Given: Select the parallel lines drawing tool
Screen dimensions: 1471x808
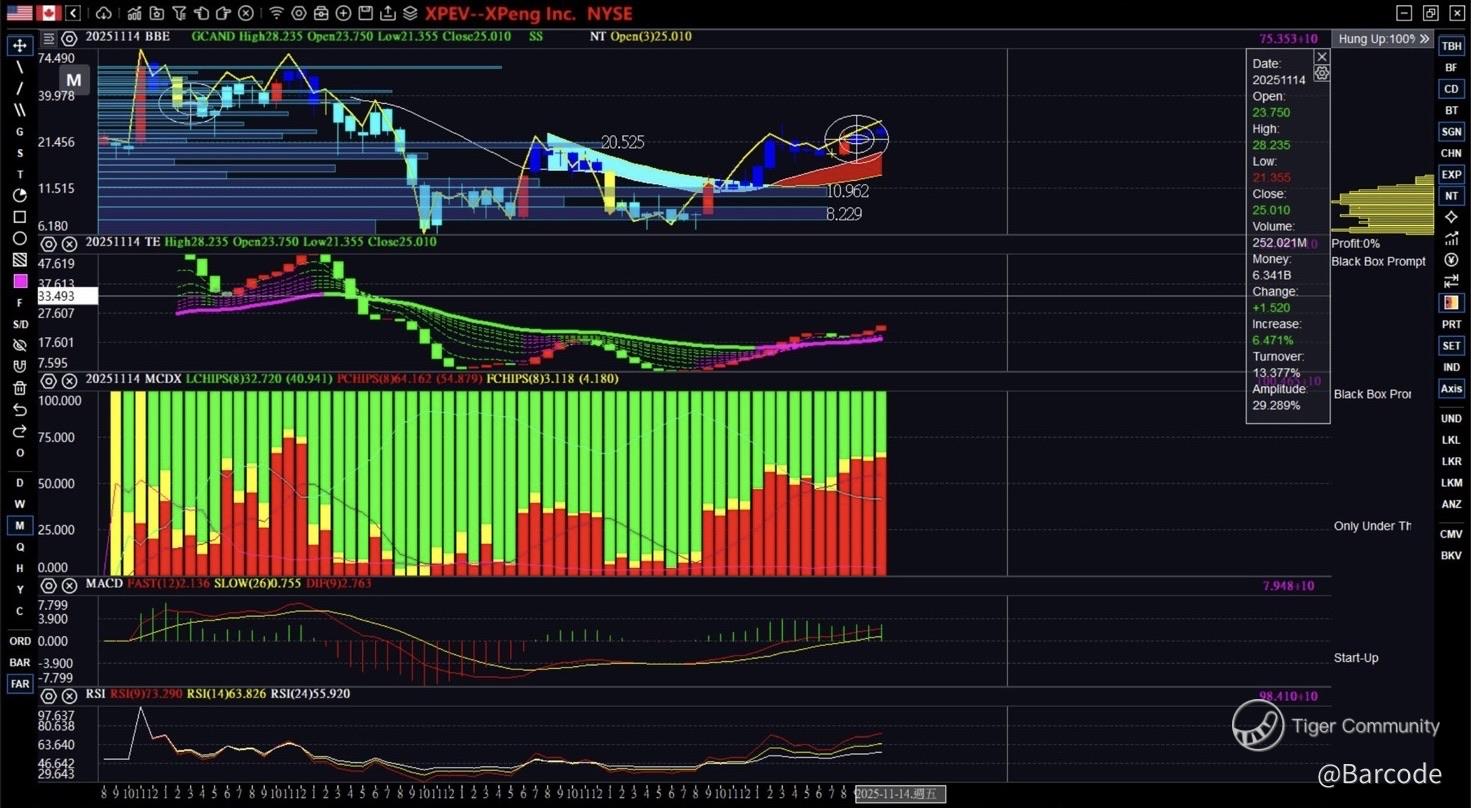Looking at the screenshot, I should [x=20, y=110].
